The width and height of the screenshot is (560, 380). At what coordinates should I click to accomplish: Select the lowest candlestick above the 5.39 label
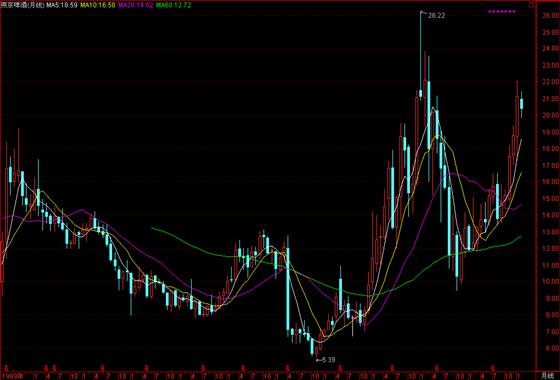click(x=312, y=346)
